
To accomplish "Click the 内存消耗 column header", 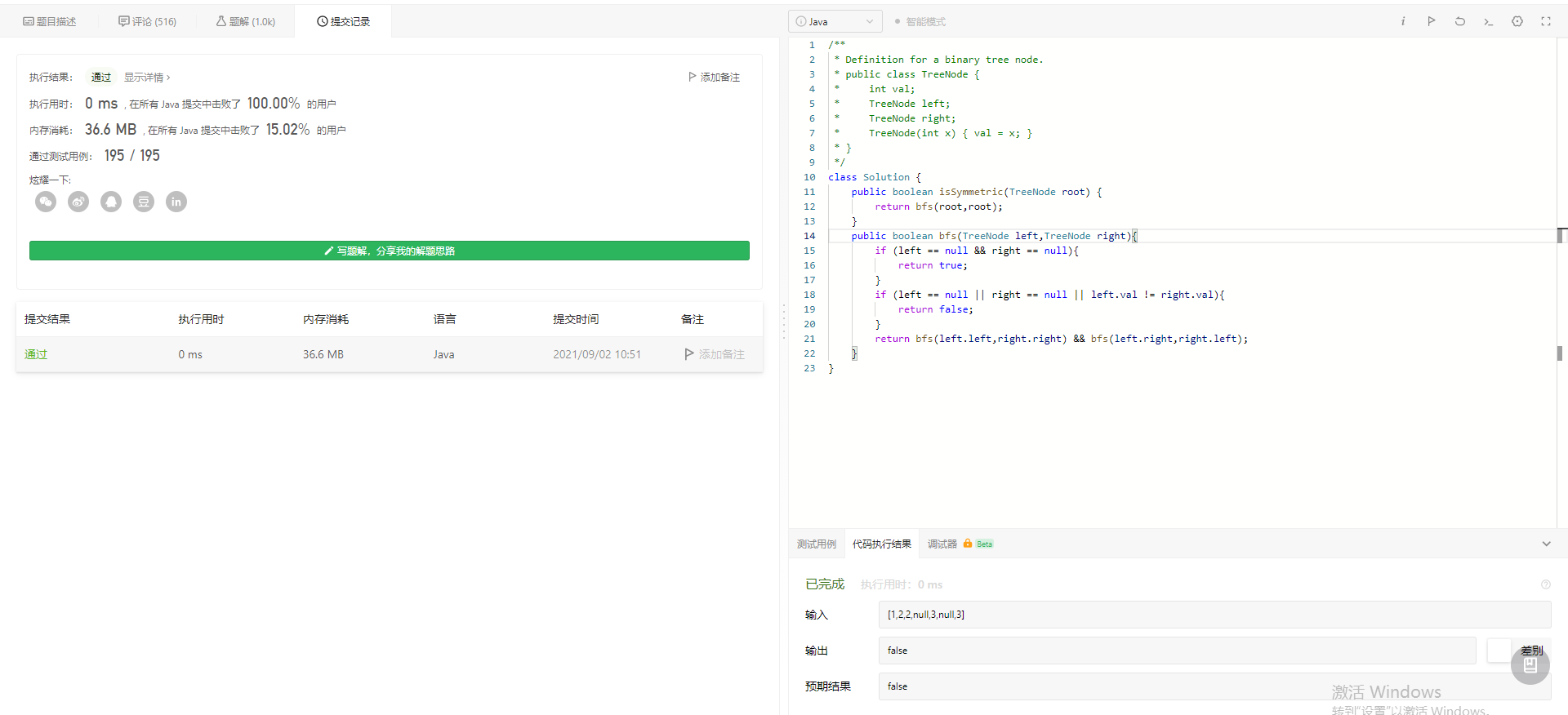I will 326,319.
